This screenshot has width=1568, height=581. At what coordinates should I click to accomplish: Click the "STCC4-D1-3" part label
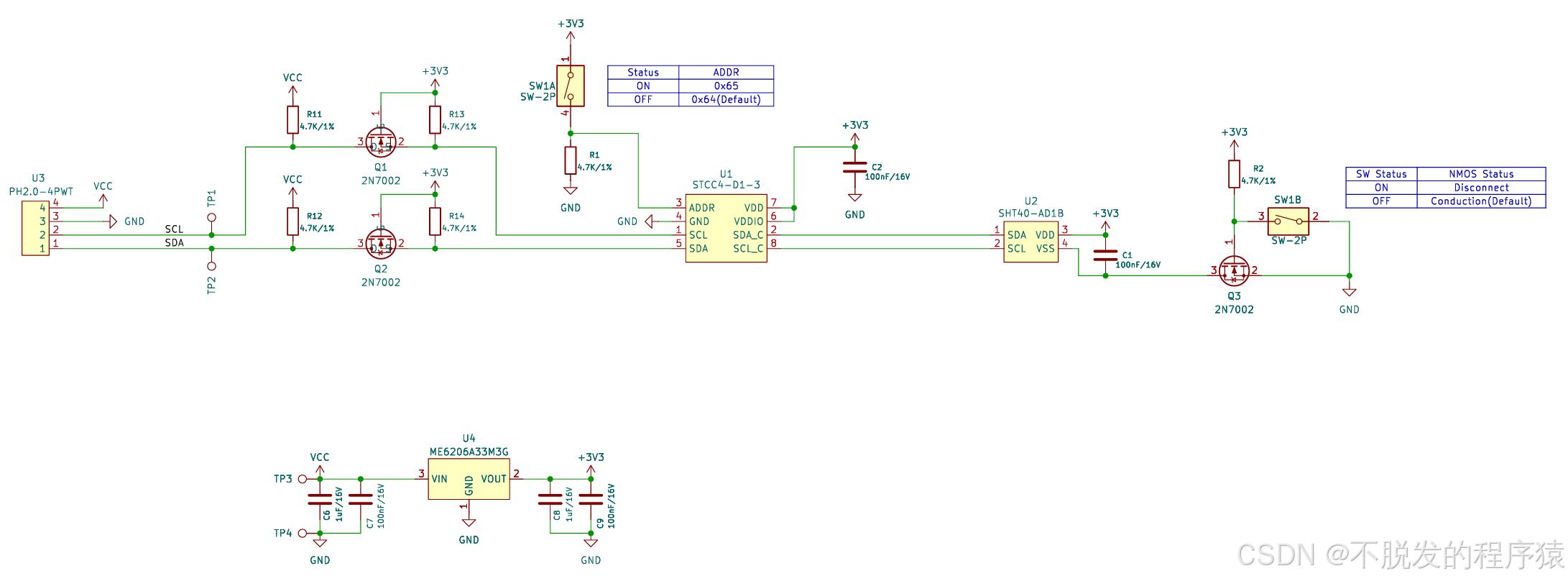point(726,185)
